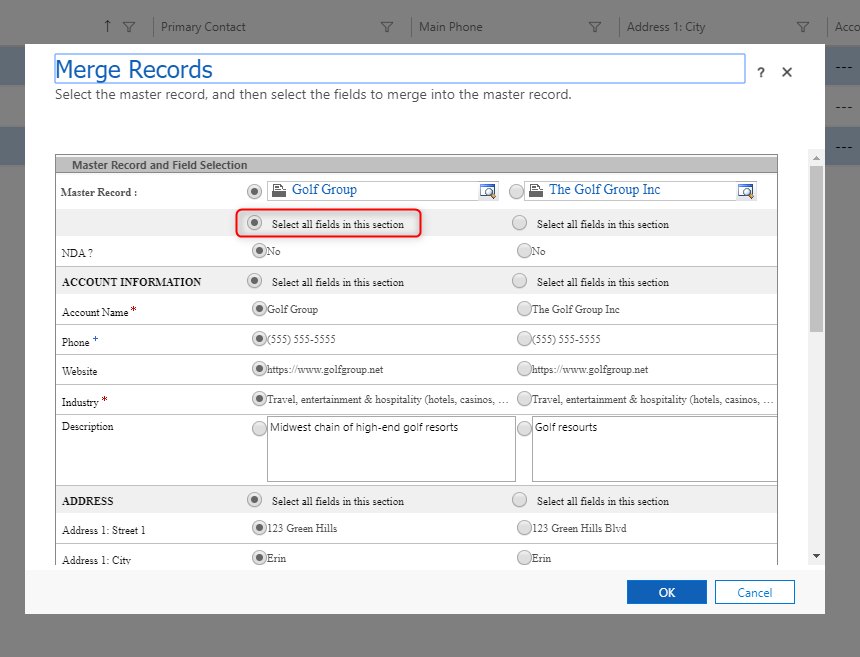The height and width of the screenshot is (657, 860).
Task: Pick Account Name 'The Golf Group Inc'
Action: tap(524, 309)
